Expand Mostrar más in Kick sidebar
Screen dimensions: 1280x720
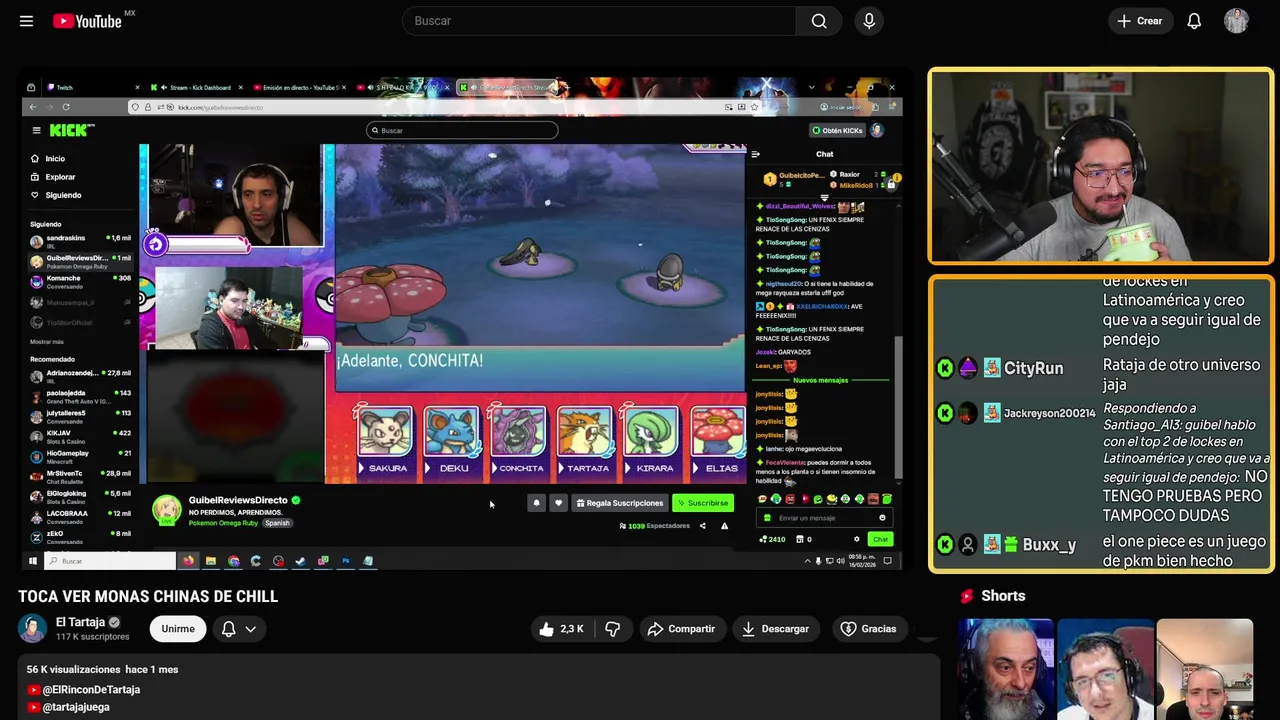pyautogui.click(x=47, y=342)
